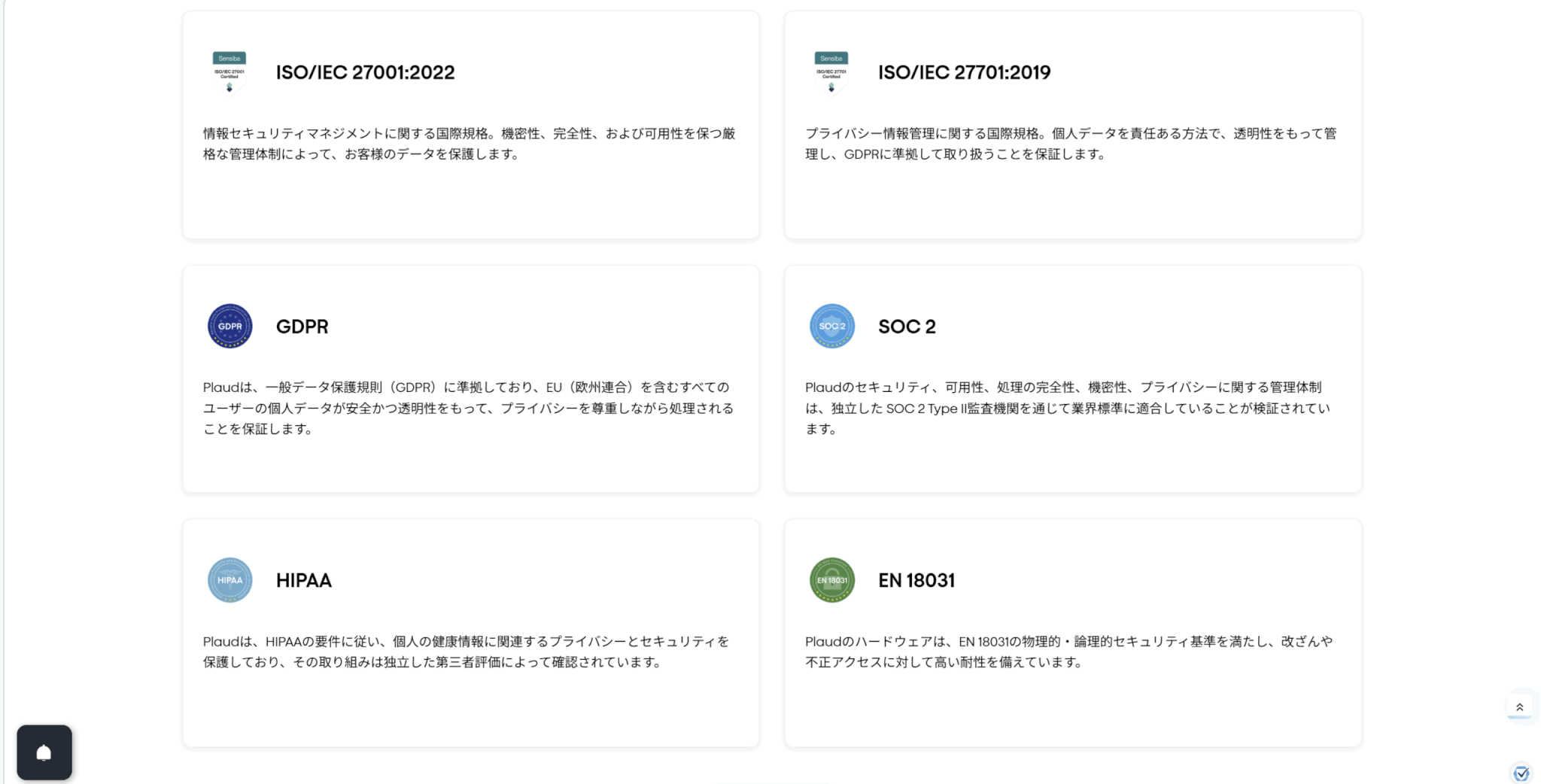This screenshot has height=784, width=1541.
Task: Click the SOC 2 Type II description paragraph
Action: click(x=1067, y=408)
